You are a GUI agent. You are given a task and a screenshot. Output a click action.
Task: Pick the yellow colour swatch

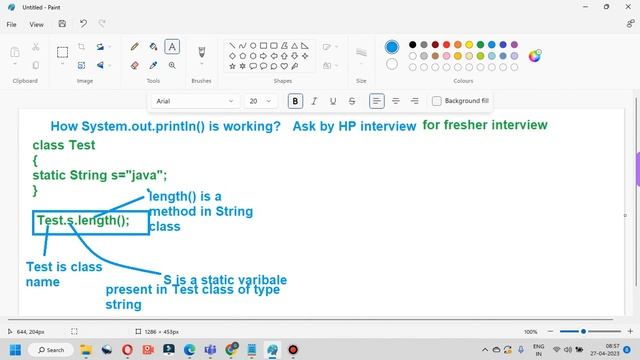pos(469,44)
